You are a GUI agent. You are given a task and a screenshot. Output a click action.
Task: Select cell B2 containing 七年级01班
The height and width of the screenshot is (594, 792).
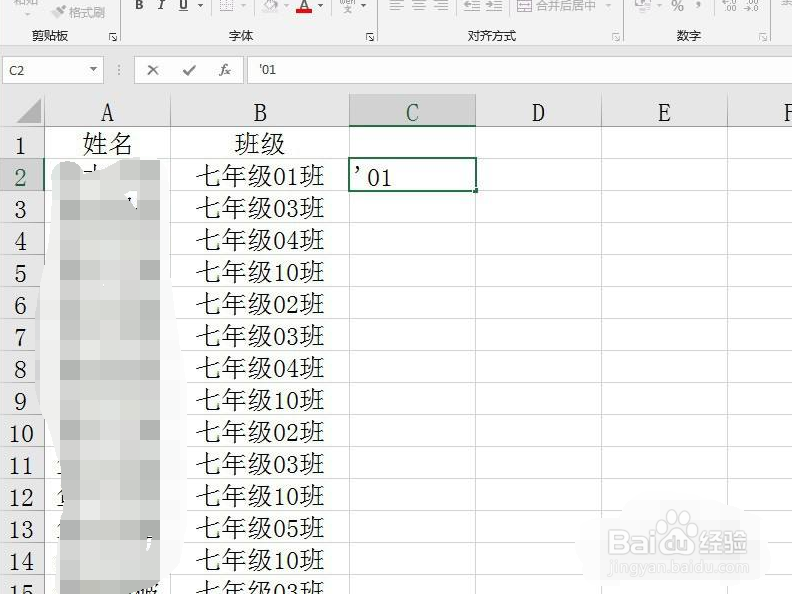pyautogui.click(x=260, y=176)
